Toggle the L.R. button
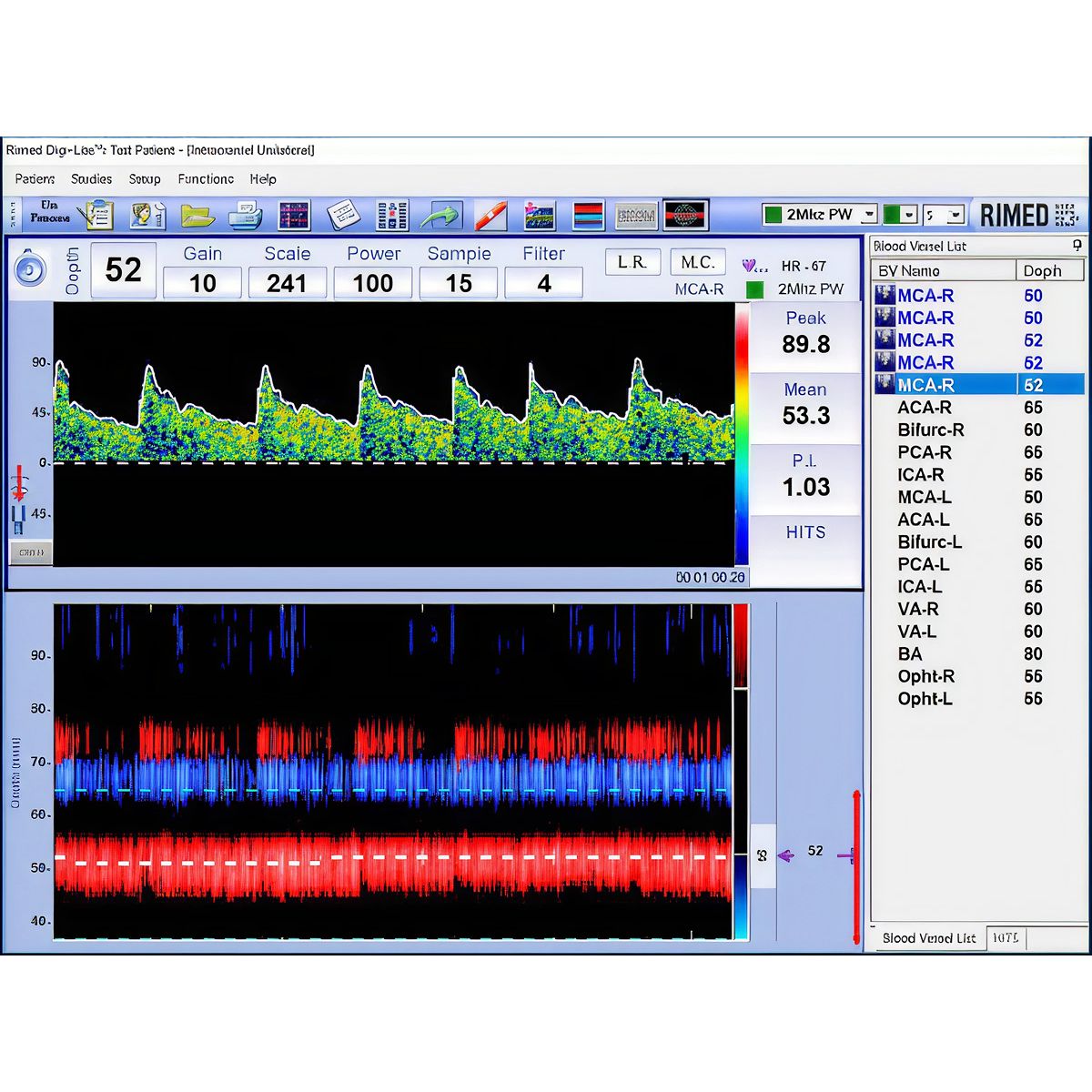 pos(632,262)
